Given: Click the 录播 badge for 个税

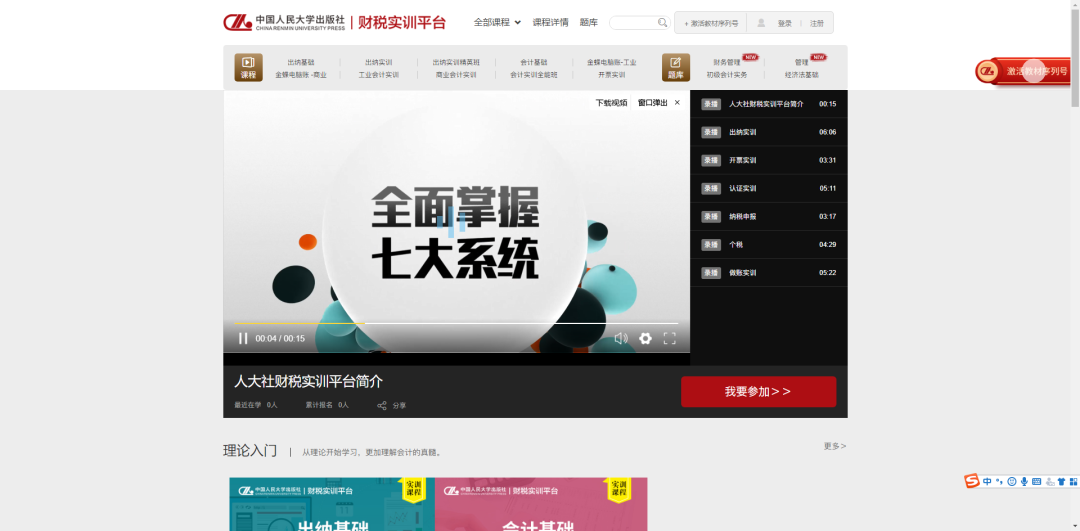Looking at the screenshot, I should point(711,244).
